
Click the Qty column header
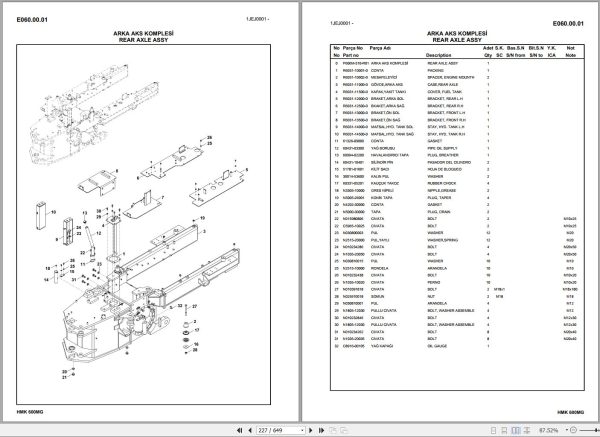tap(488, 55)
